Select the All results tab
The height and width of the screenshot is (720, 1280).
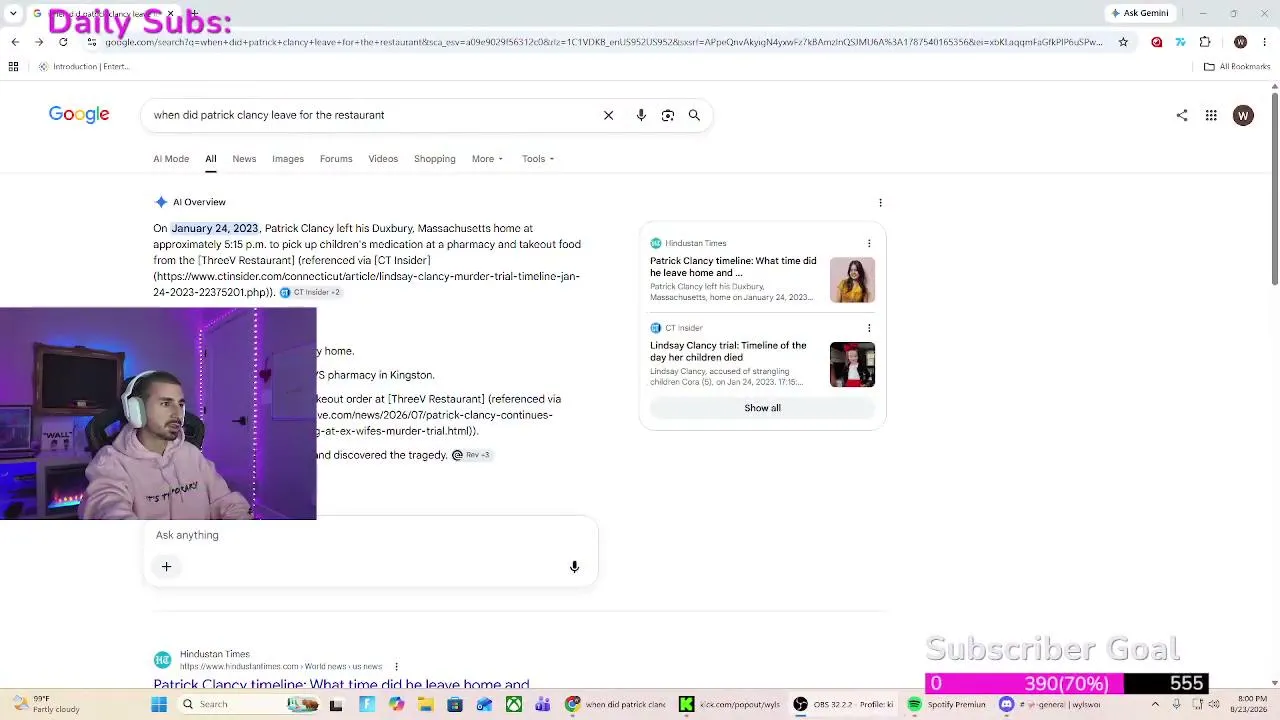211,159
